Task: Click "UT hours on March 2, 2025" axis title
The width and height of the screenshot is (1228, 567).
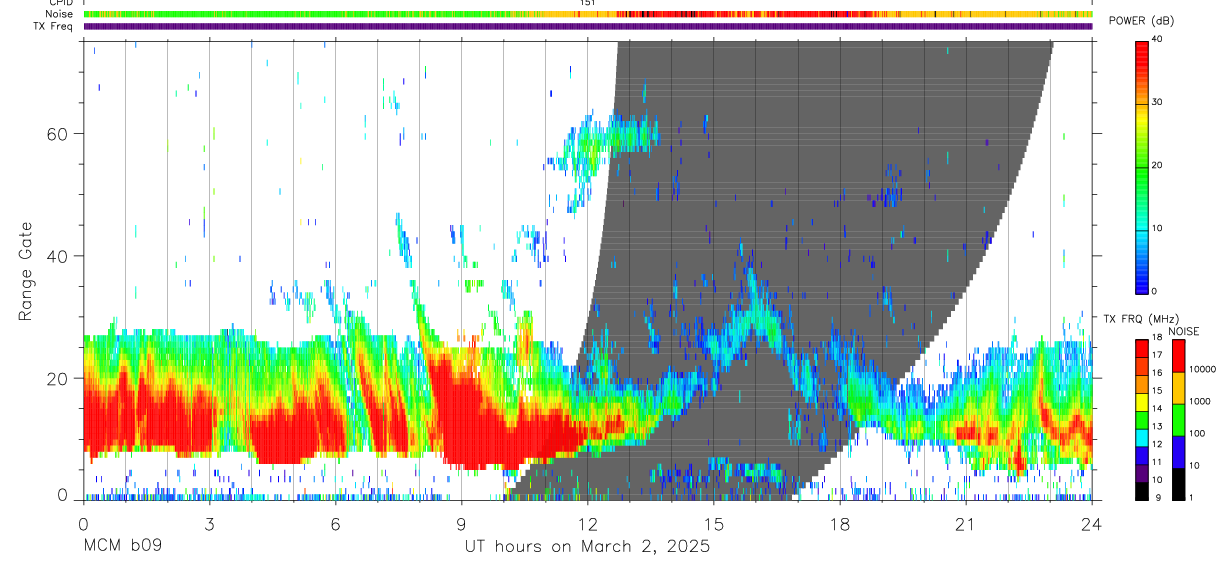Action: [x=587, y=547]
